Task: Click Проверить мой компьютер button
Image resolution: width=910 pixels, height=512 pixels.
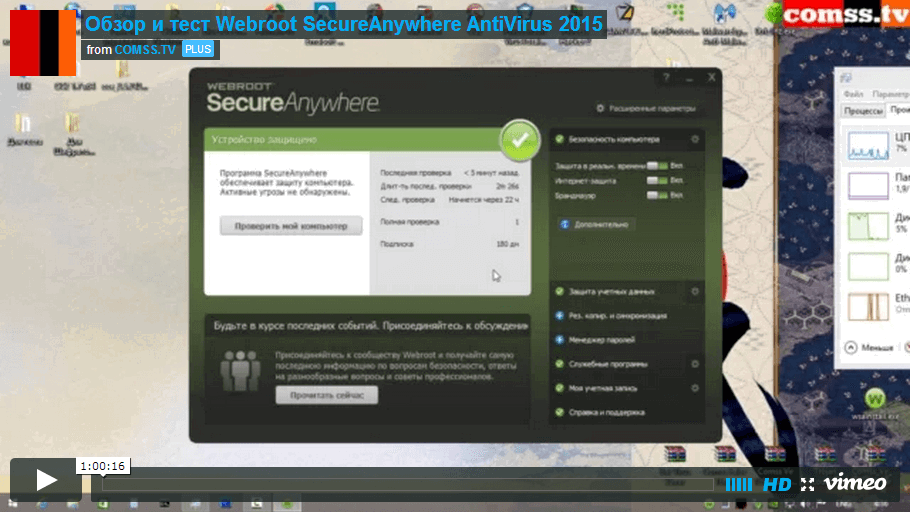Action: coord(291,226)
